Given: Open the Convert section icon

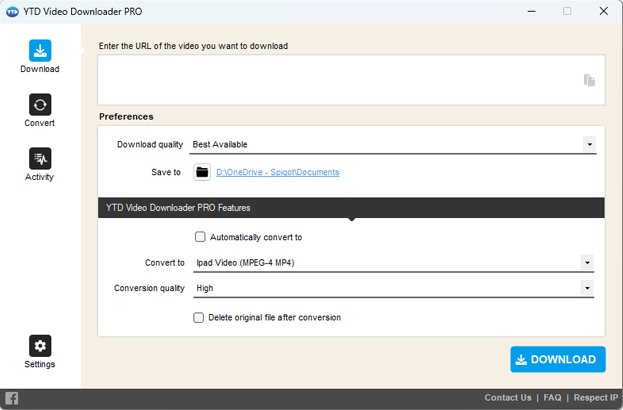Looking at the screenshot, I should click(x=40, y=104).
